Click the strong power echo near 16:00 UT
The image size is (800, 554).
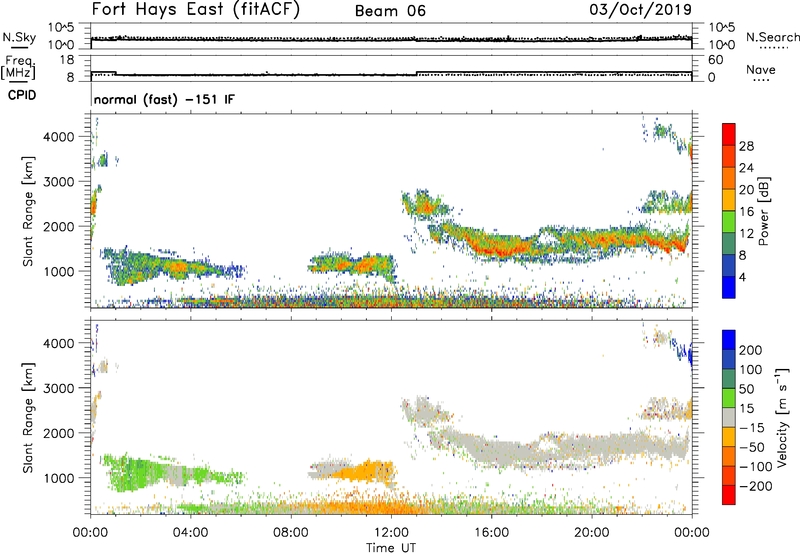coord(505,246)
